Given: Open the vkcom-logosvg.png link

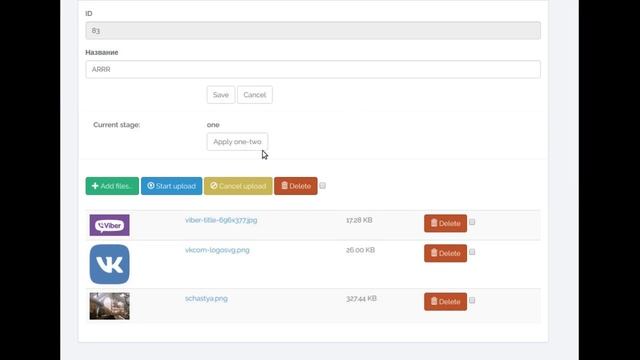Looking at the screenshot, I should pyautogui.click(x=217, y=250).
